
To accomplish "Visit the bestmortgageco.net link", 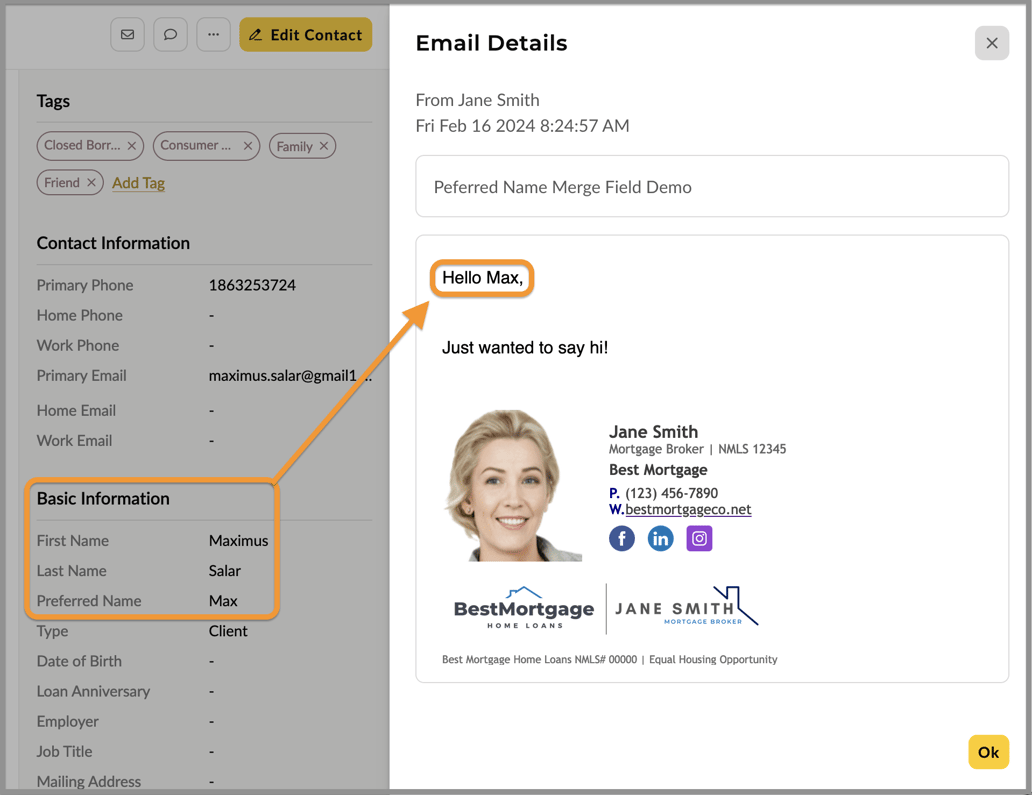I will (x=688, y=509).
